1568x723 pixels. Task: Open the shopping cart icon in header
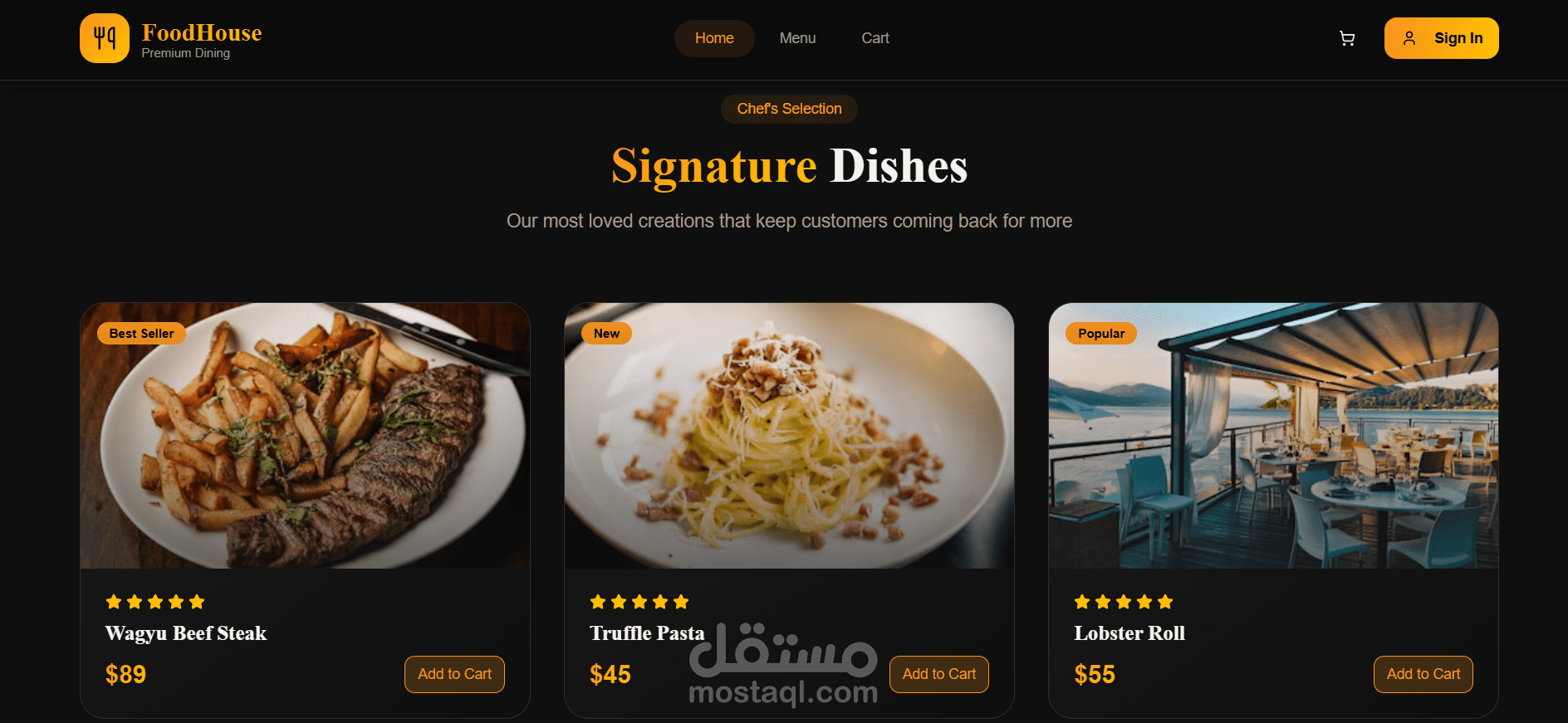[1347, 38]
